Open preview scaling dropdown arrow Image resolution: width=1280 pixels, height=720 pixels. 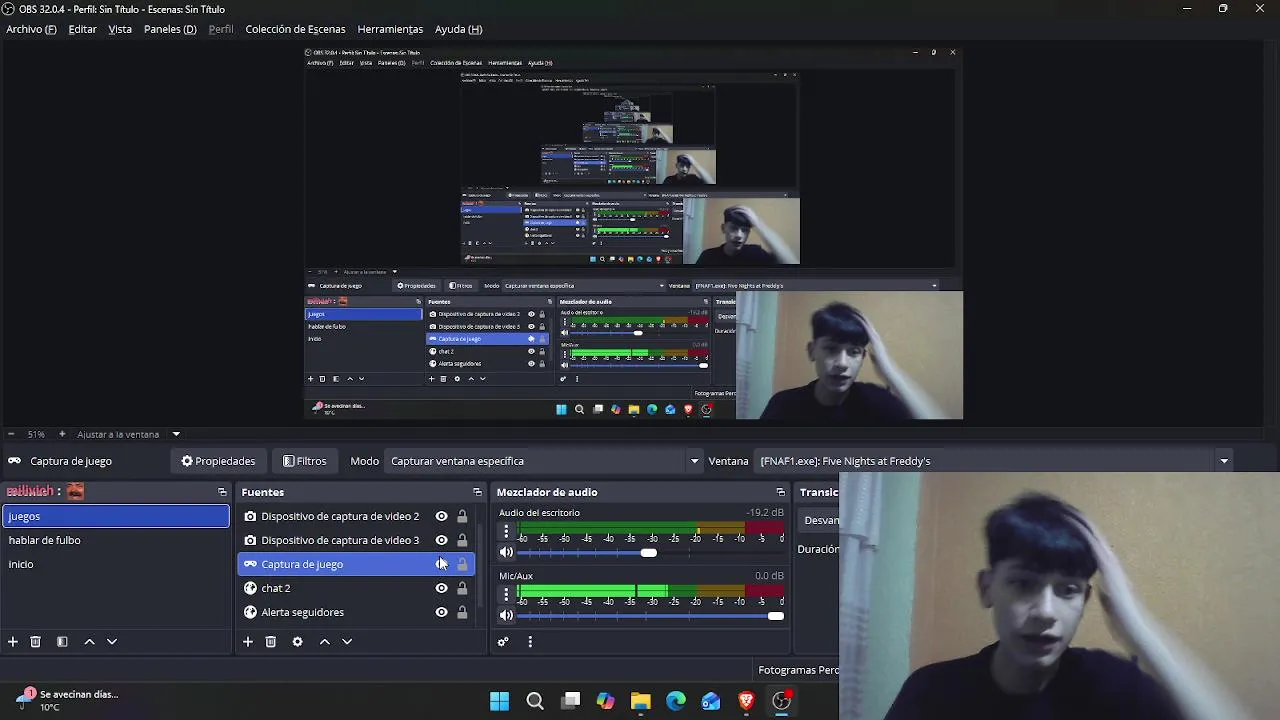tap(176, 434)
